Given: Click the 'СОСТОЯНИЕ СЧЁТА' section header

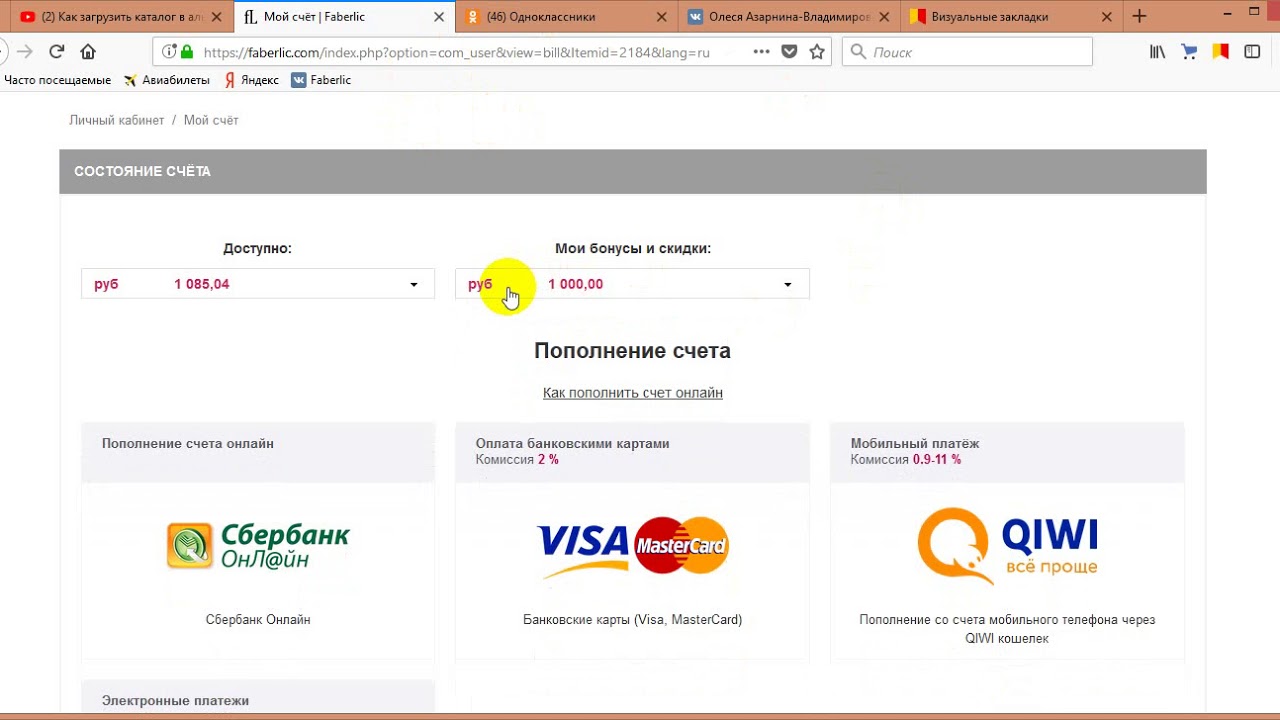Looking at the screenshot, I should [x=633, y=171].
